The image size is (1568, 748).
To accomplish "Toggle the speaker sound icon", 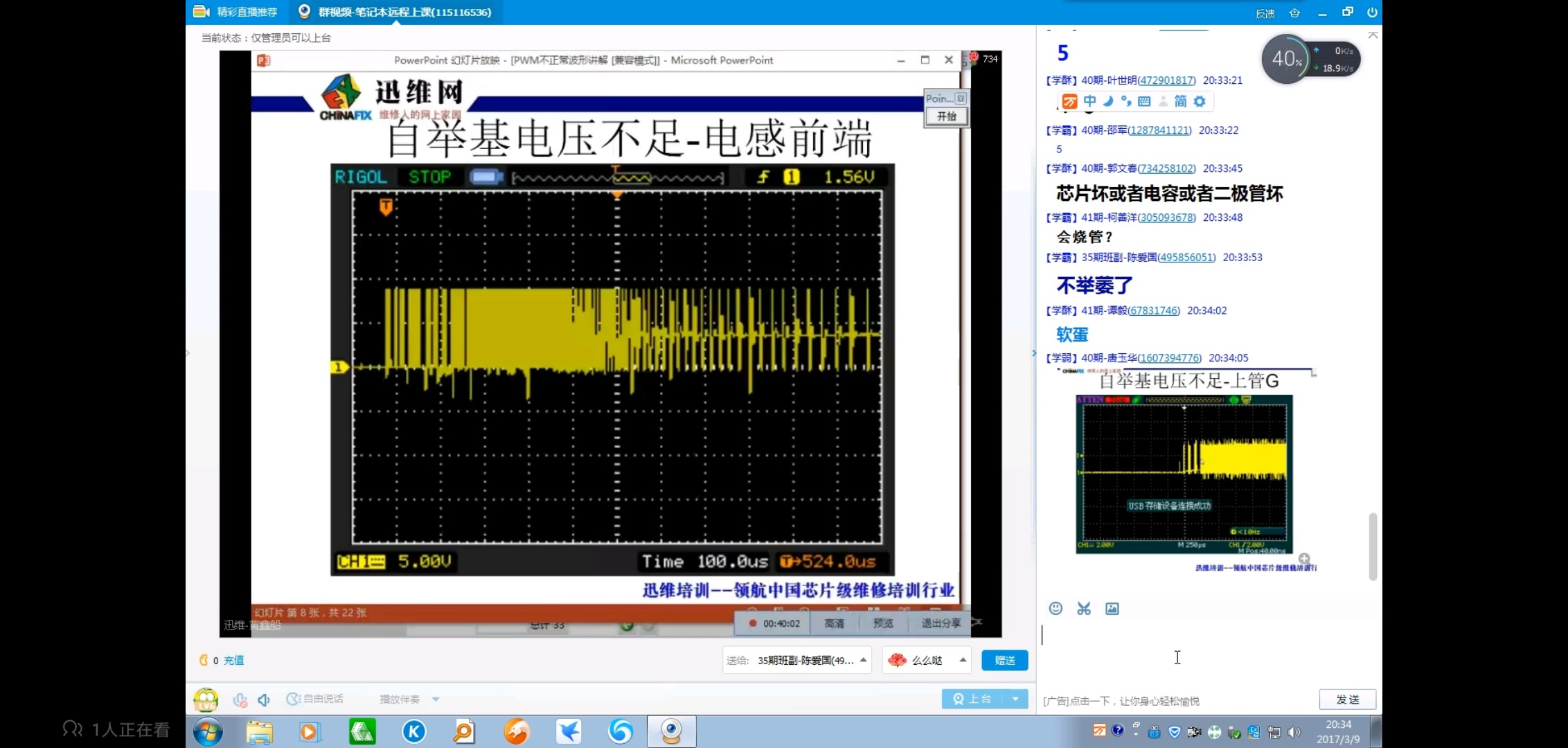I will pos(264,700).
